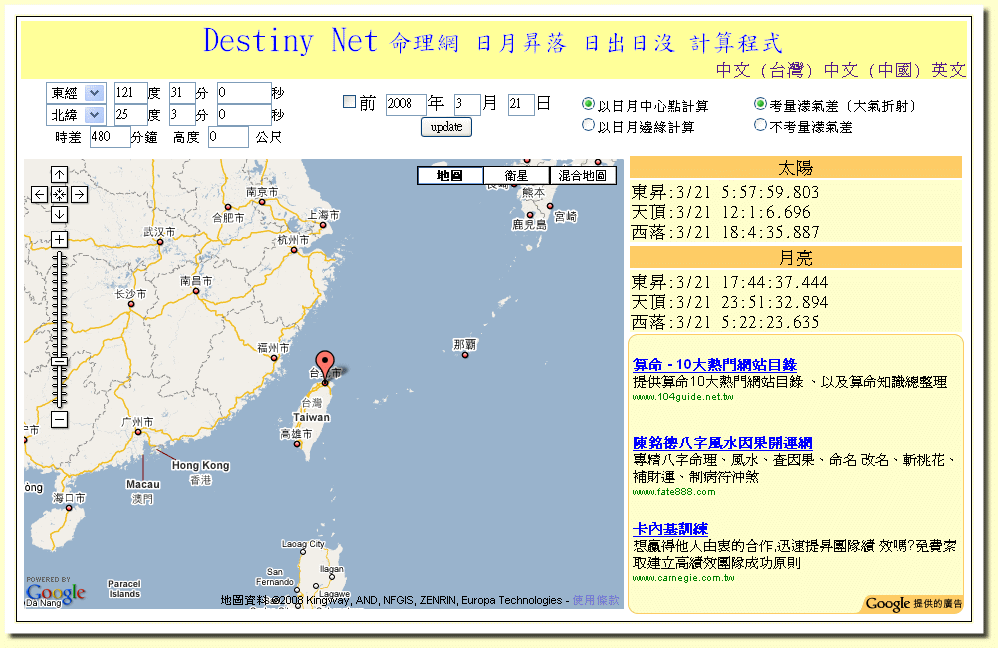Select 不考量濛氣差 radio option
998x648 pixels.
[760, 126]
